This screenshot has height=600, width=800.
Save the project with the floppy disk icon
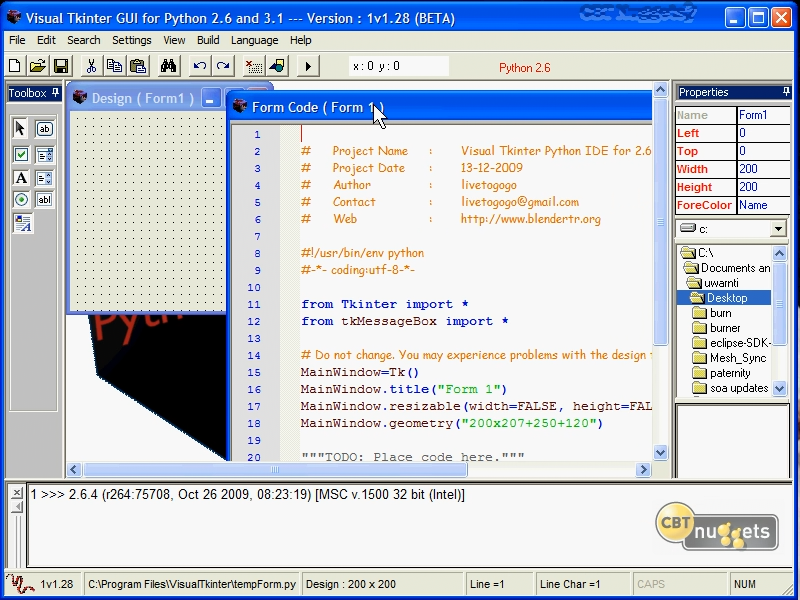(61, 66)
